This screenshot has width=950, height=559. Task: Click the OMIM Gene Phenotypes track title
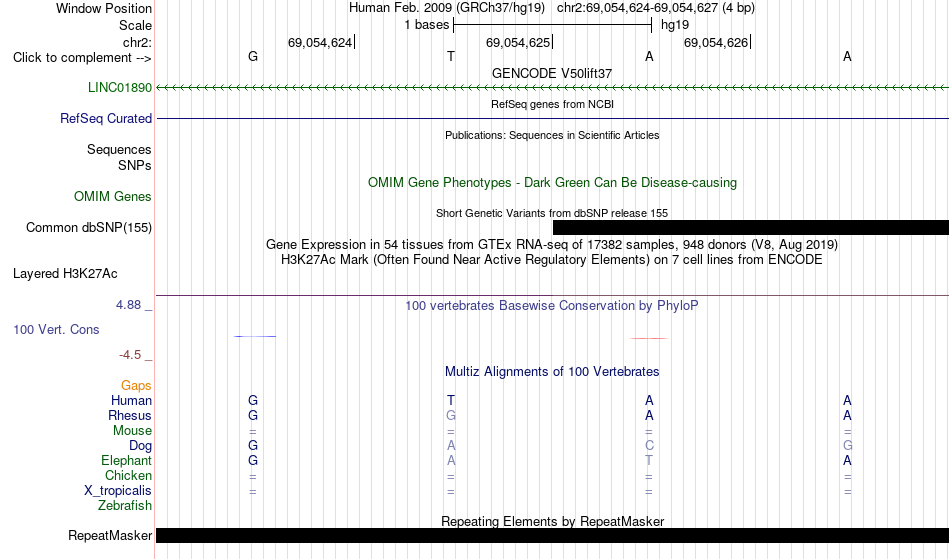tap(552, 182)
